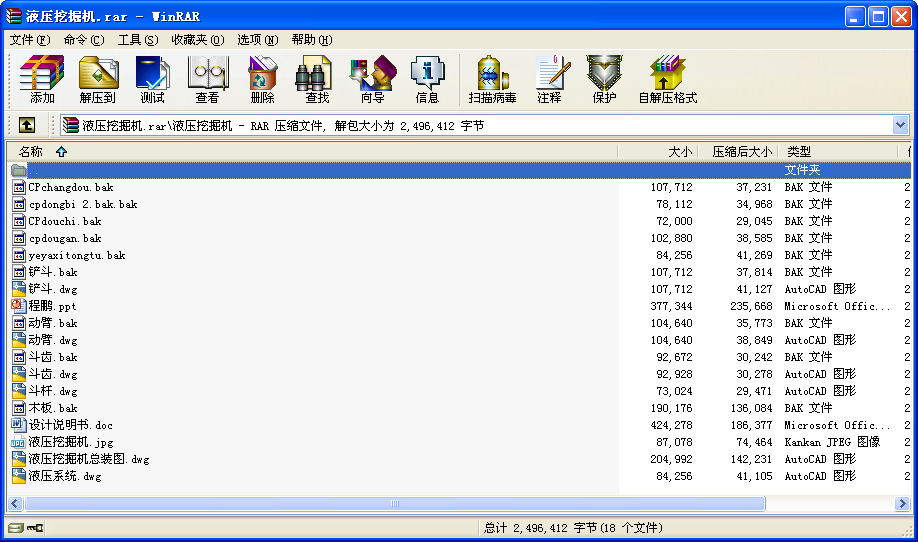Viewport: 918px width, 542px height.
Task: Select file 液压挖掘机总装图.dwg
Action: 88,458
